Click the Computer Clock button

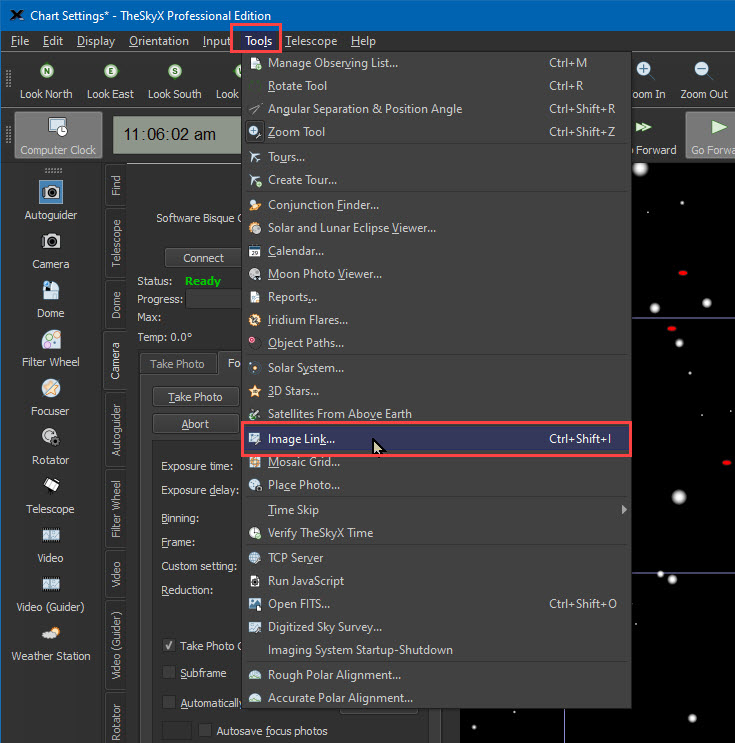pos(58,135)
